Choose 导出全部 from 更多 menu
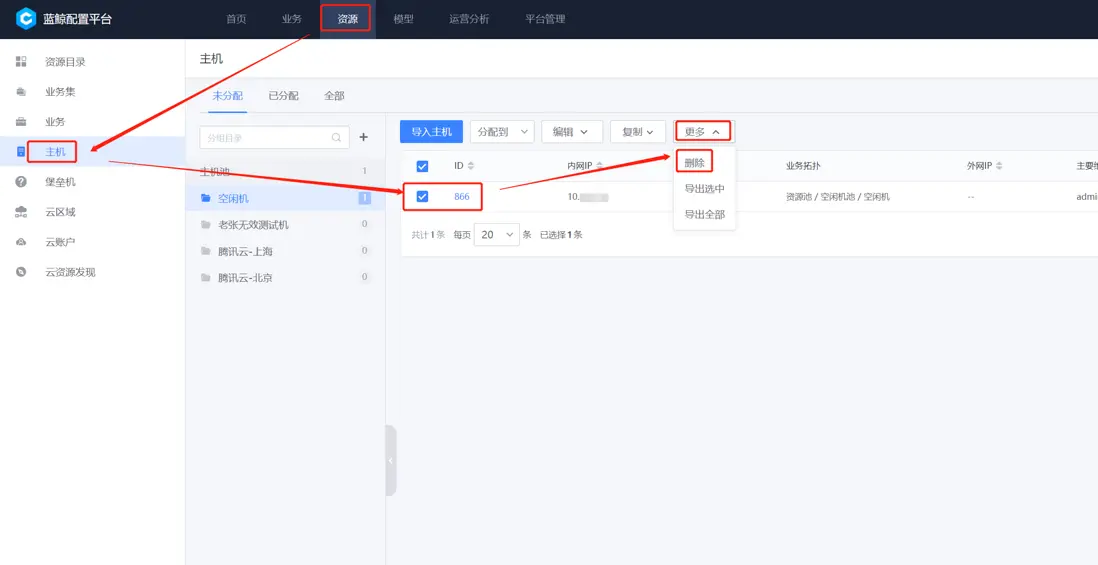The width and height of the screenshot is (1098, 565). click(x=704, y=215)
